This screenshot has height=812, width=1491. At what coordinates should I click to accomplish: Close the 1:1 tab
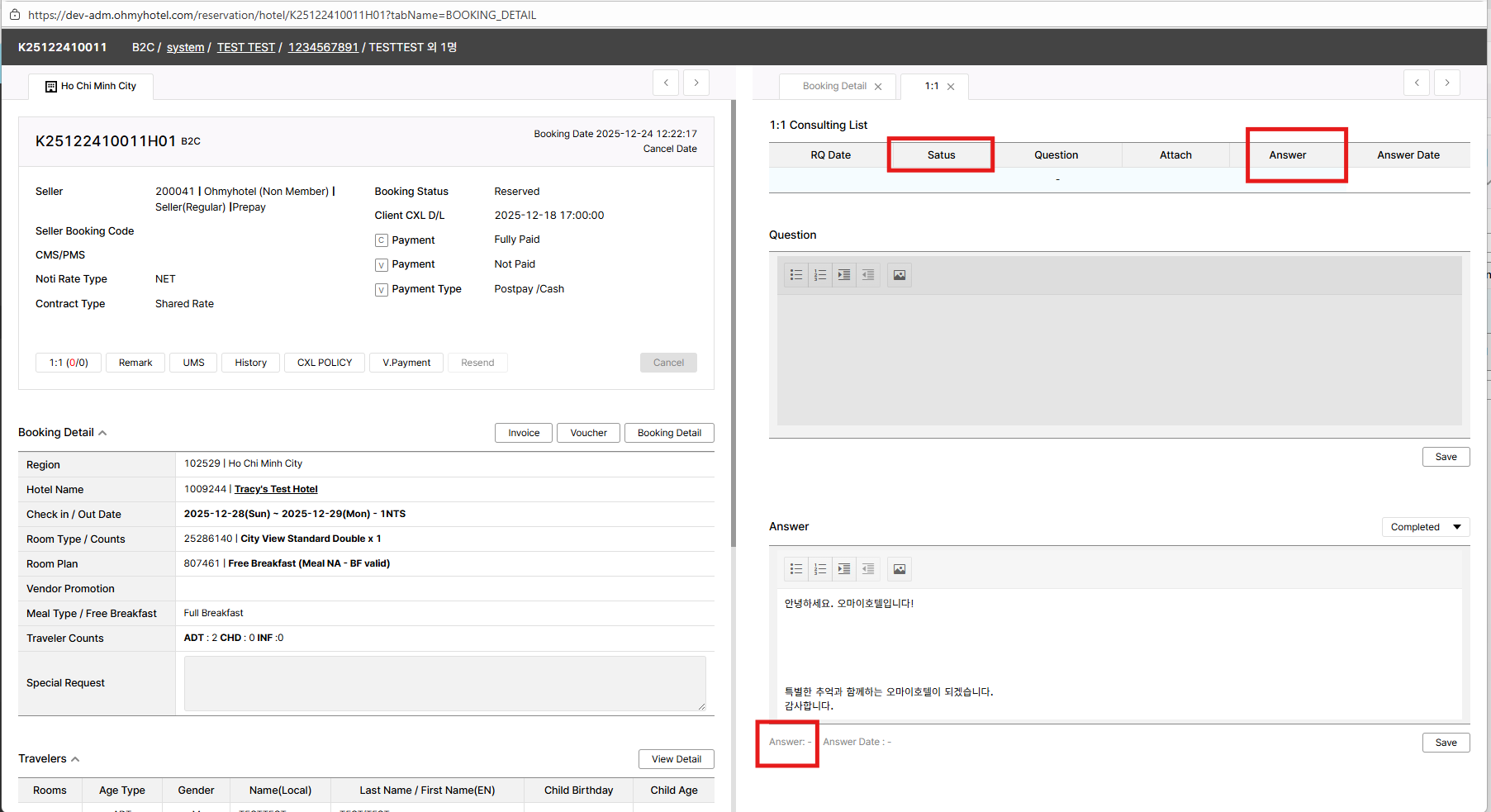951,87
